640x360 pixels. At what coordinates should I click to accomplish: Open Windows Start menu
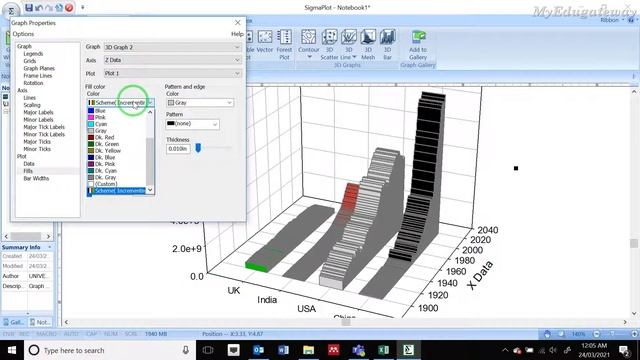[12, 350]
